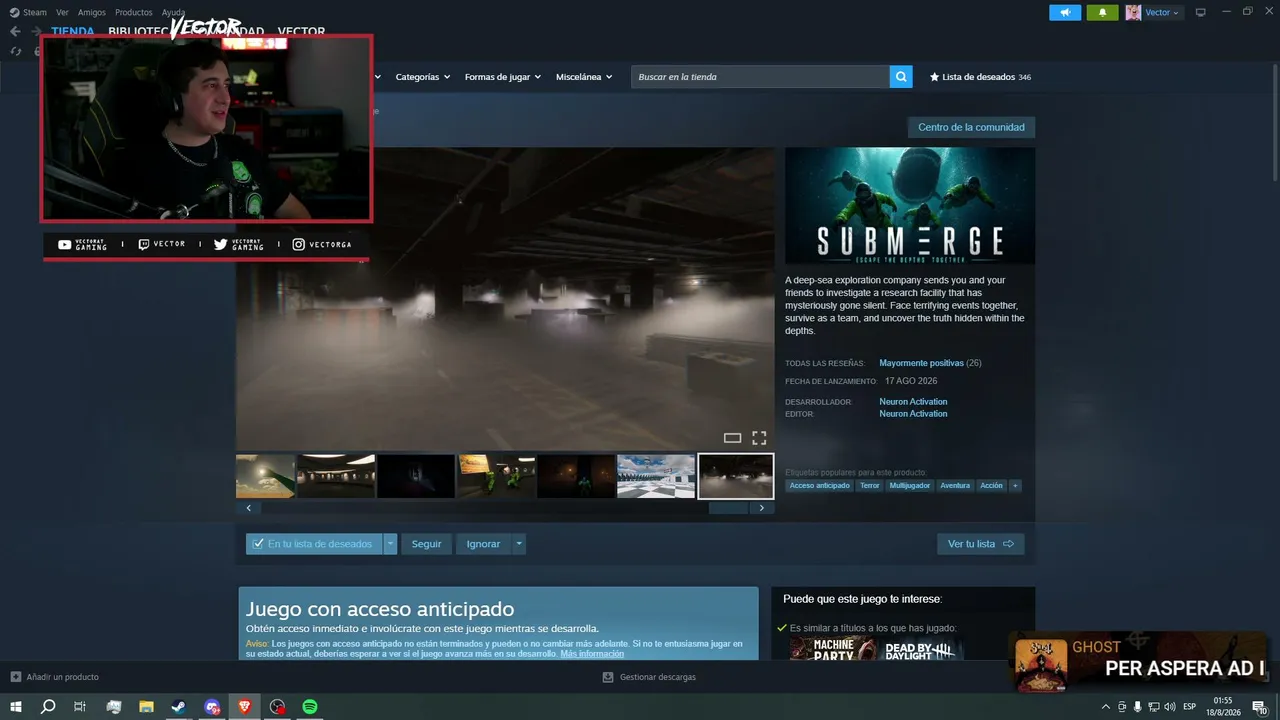Click the Centro de la comunidad button
The height and width of the screenshot is (720, 1280).
[971, 127]
